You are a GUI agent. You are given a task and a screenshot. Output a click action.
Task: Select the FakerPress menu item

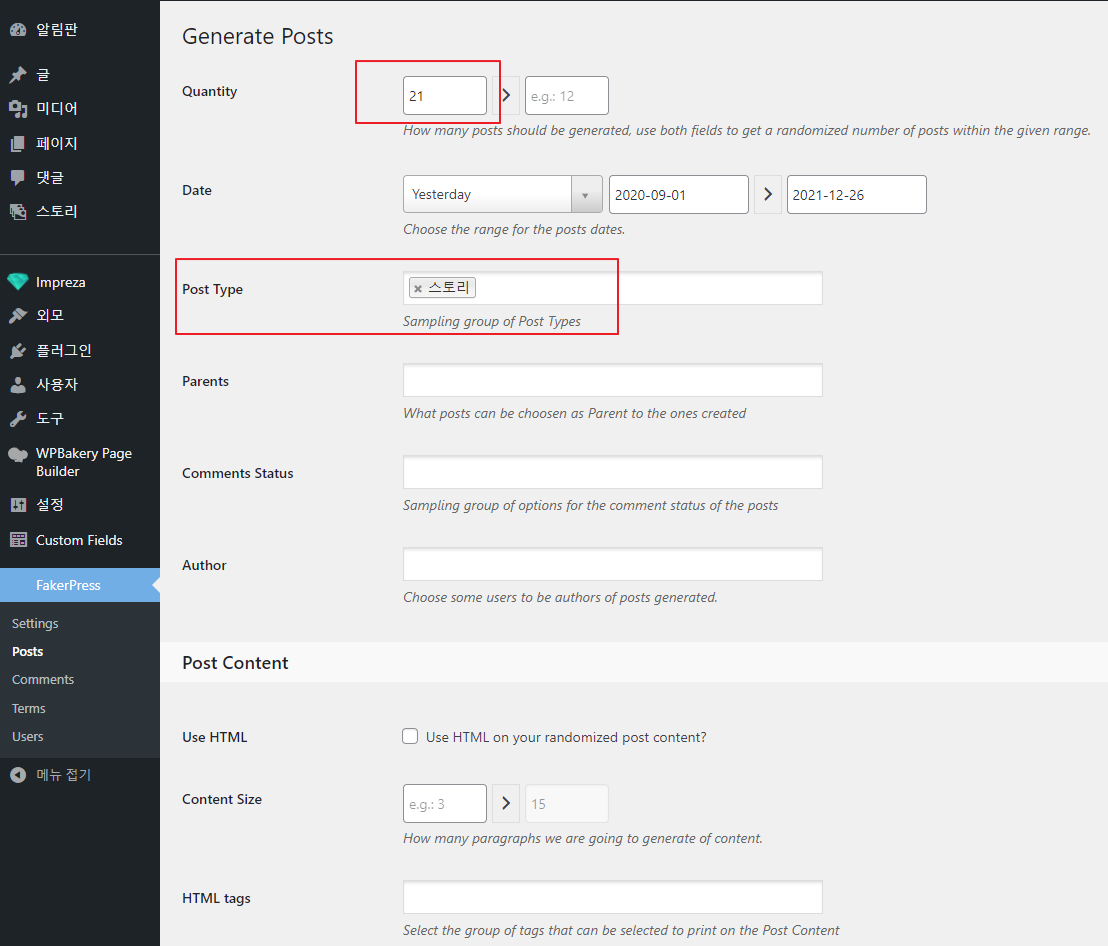(x=80, y=585)
